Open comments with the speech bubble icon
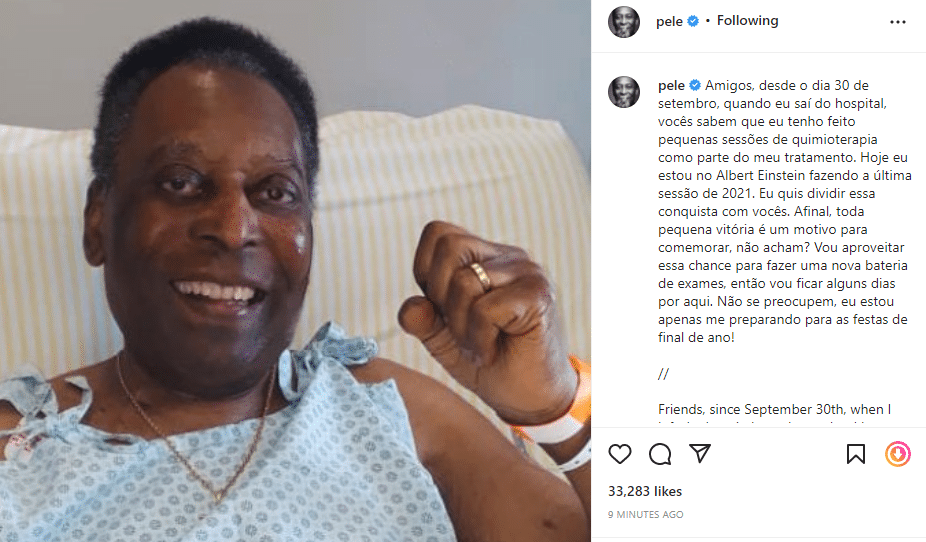Image resolution: width=926 pixels, height=542 pixels. pyautogui.click(x=660, y=454)
